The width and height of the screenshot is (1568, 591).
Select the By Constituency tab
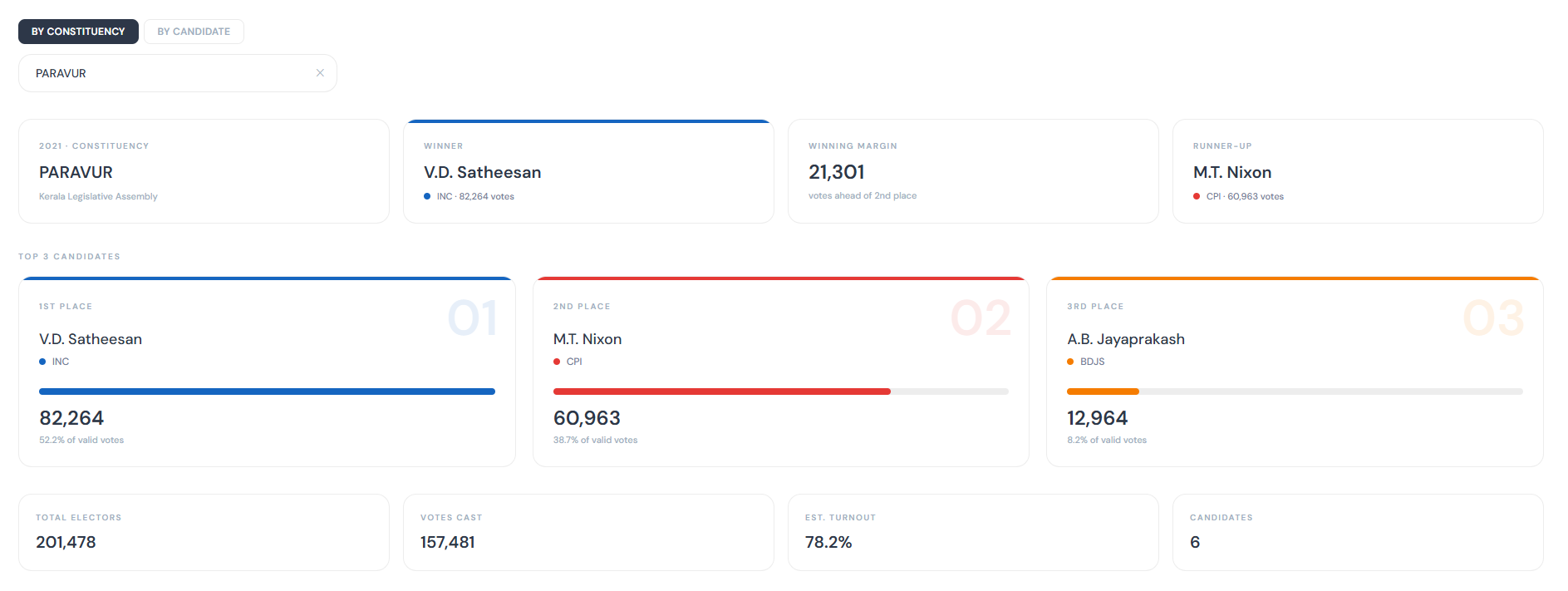(78, 32)
